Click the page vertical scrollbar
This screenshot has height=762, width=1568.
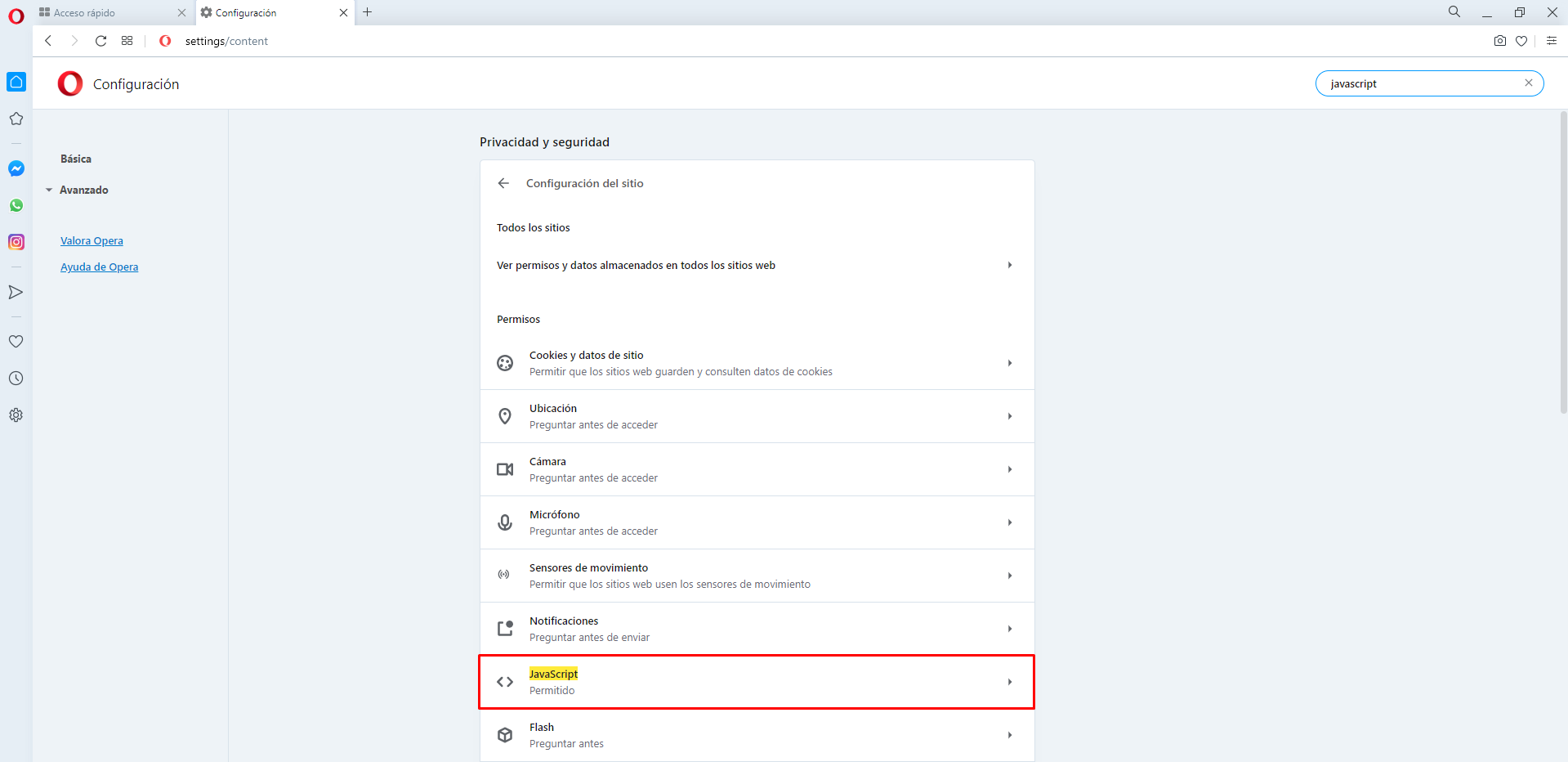1563,262
